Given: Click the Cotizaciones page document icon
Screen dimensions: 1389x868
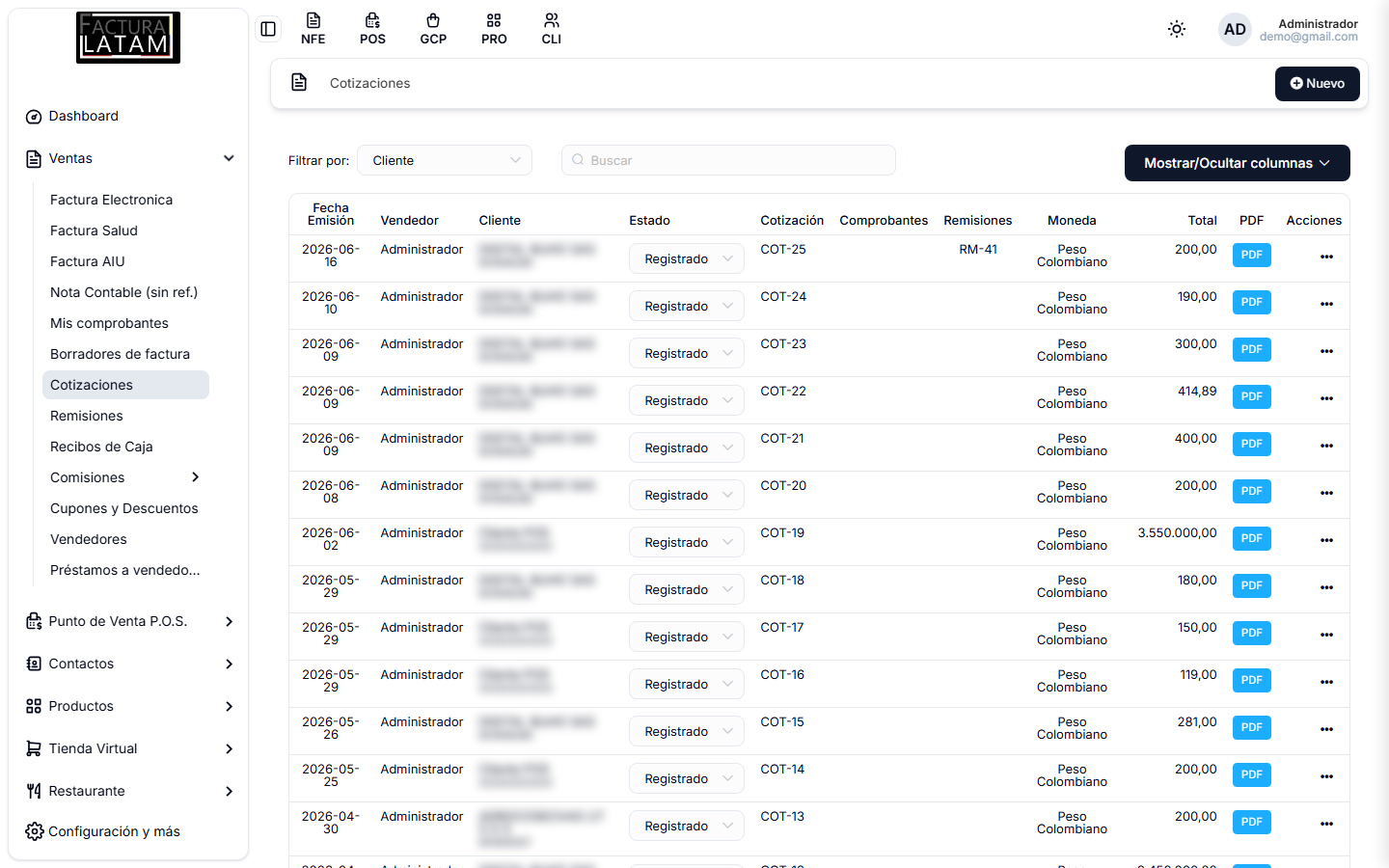Looking at the screenshot, I should tap(299, 82).
